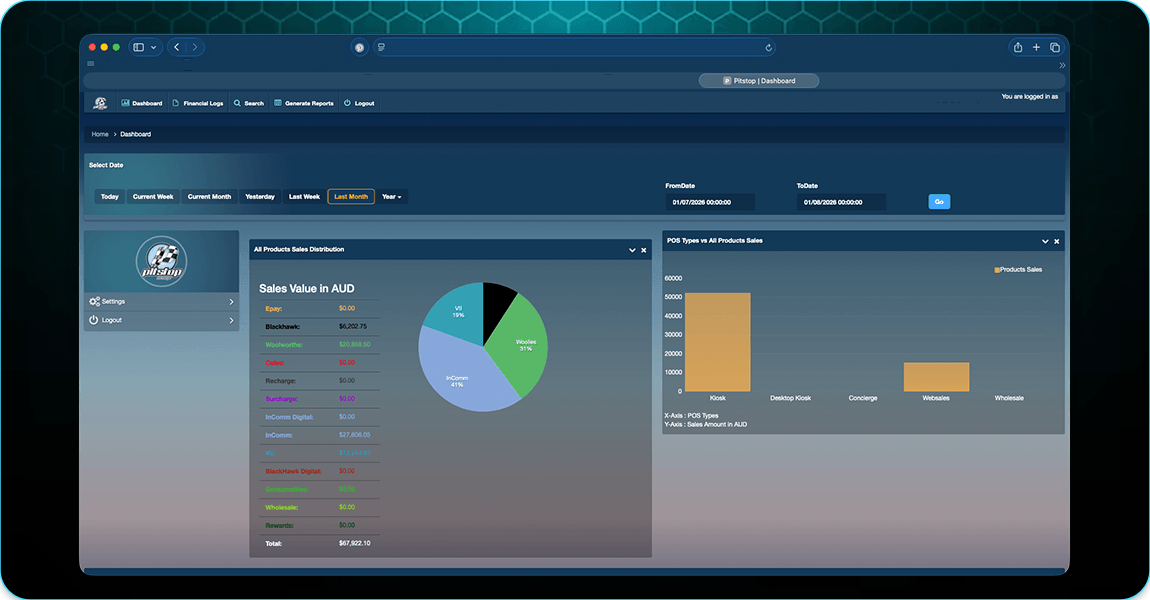Select the Current Week filter

[x=153, y=197]
